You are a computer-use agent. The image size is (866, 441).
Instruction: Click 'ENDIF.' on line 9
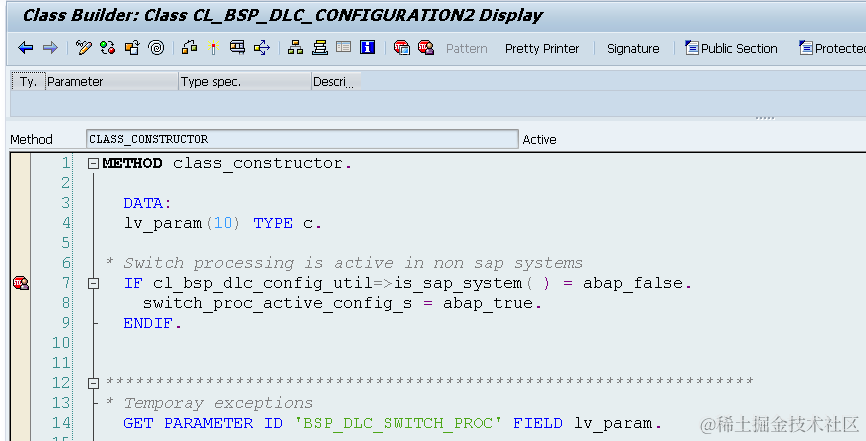point(152,323)
